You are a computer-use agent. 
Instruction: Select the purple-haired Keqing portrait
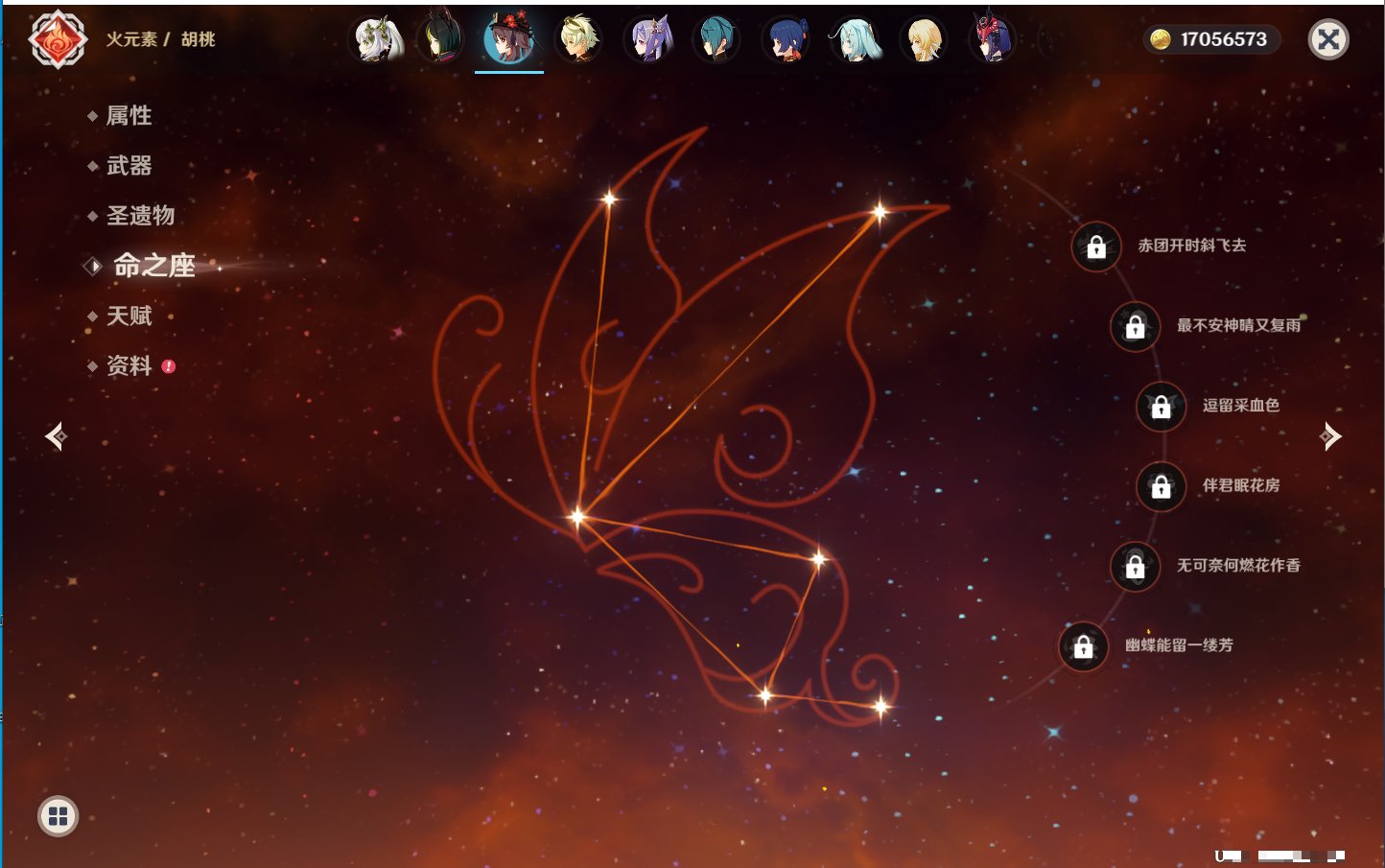[648, 39]
